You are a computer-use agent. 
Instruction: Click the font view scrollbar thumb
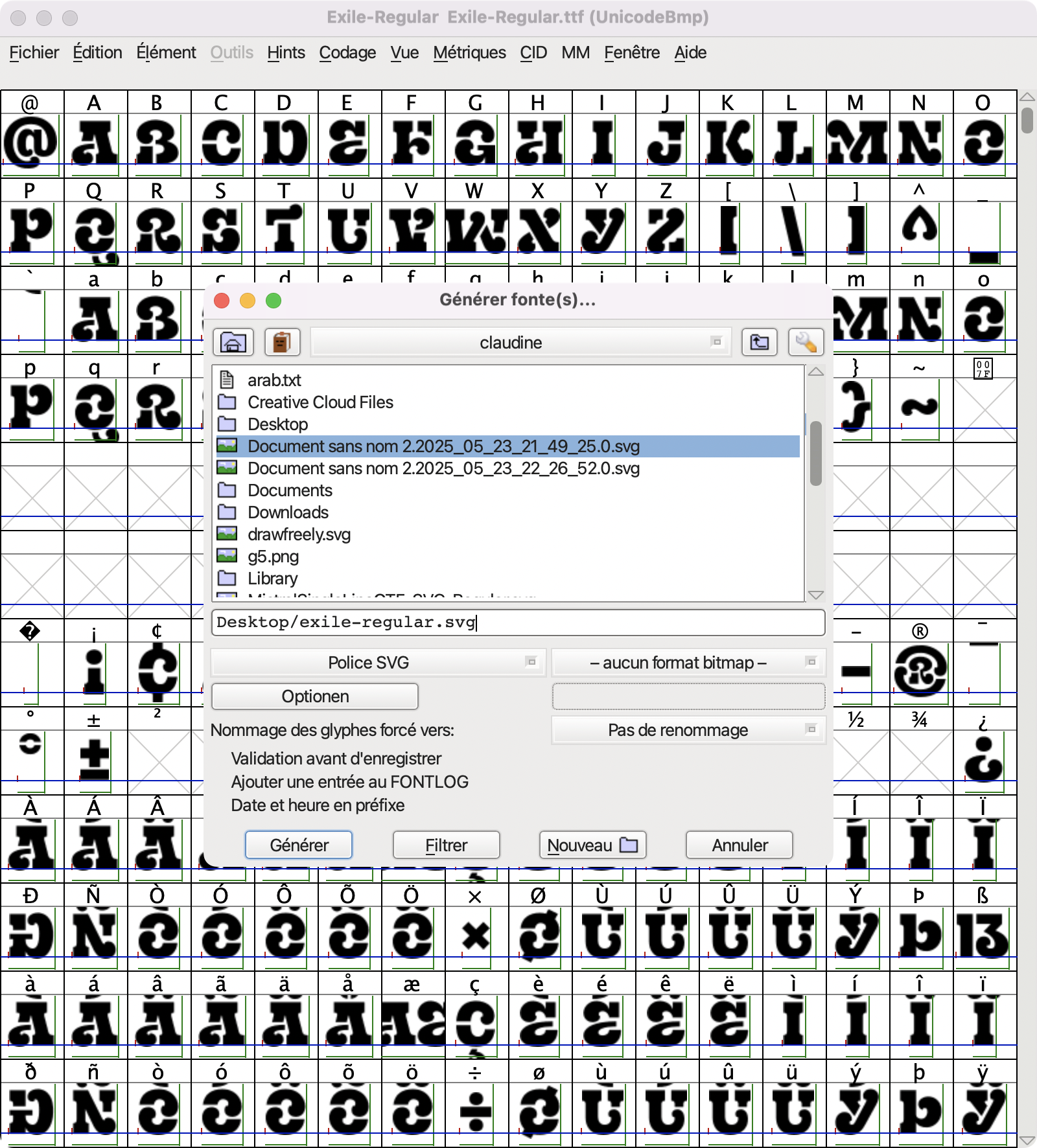pyautogui.click(x=1027, y=121)
